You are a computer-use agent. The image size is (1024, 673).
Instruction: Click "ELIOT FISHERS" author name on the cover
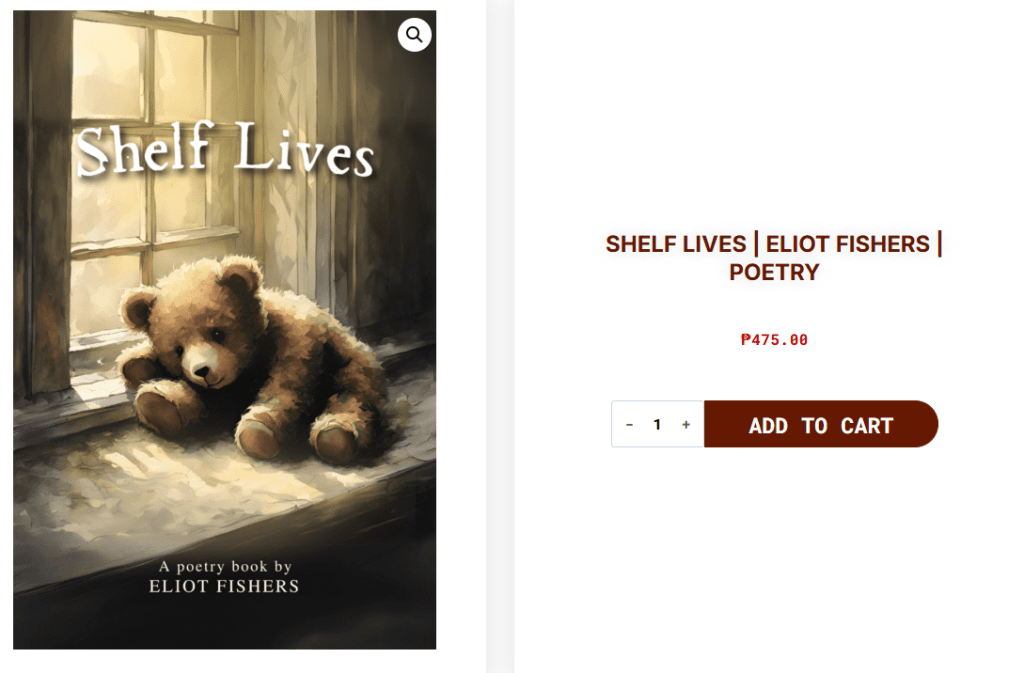click(224, 586)
